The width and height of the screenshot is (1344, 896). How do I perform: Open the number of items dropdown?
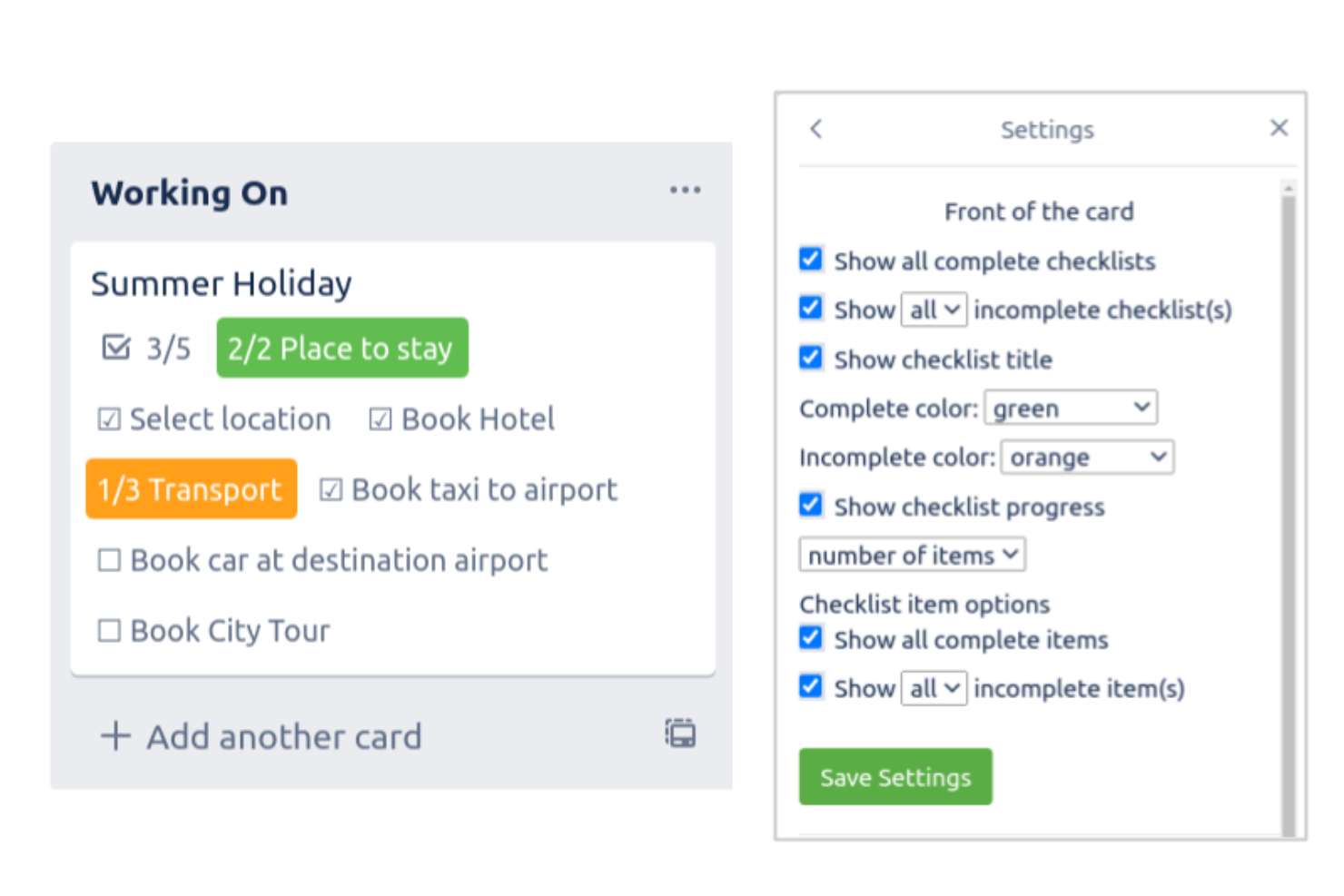pyautogui.click(x=911, y=555)
